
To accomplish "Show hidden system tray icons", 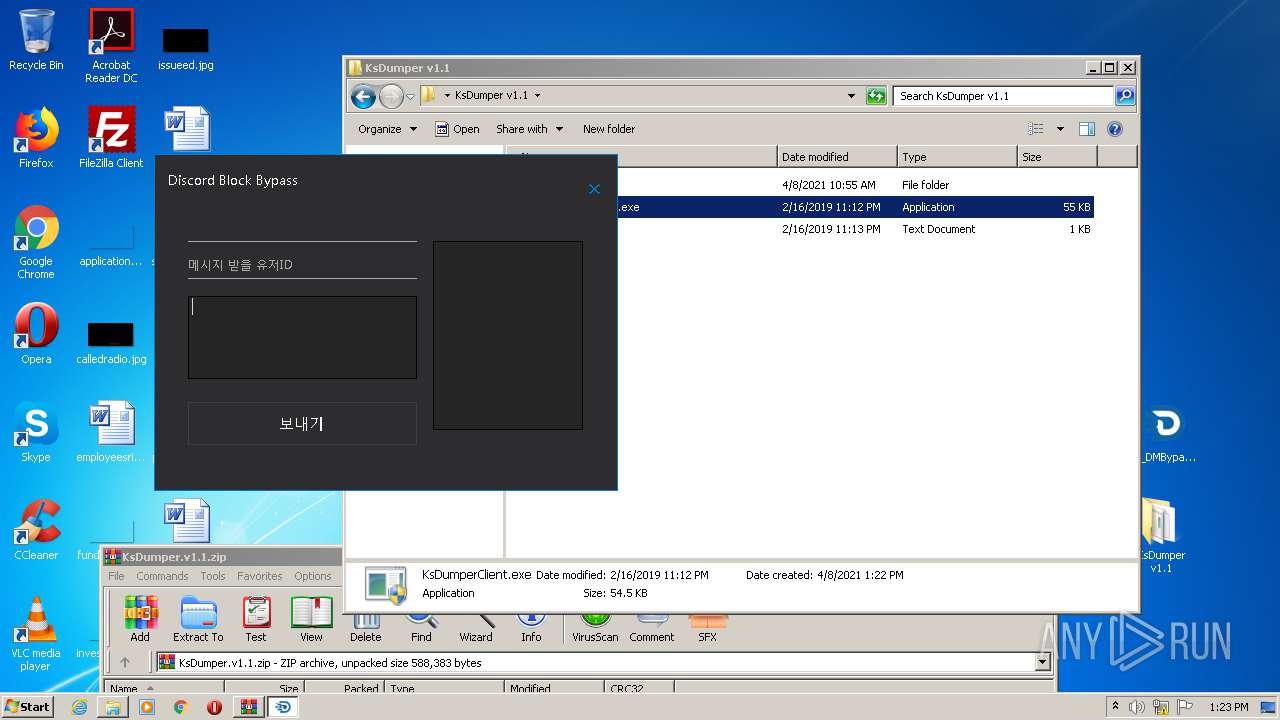I will [x=1116, y=707].
